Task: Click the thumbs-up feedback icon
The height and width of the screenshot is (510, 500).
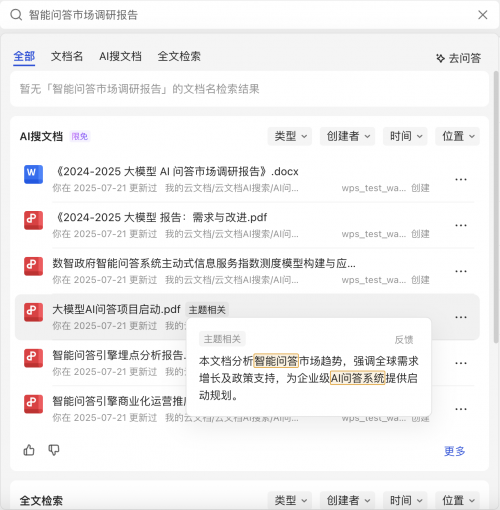Action: tap(29, 450)
